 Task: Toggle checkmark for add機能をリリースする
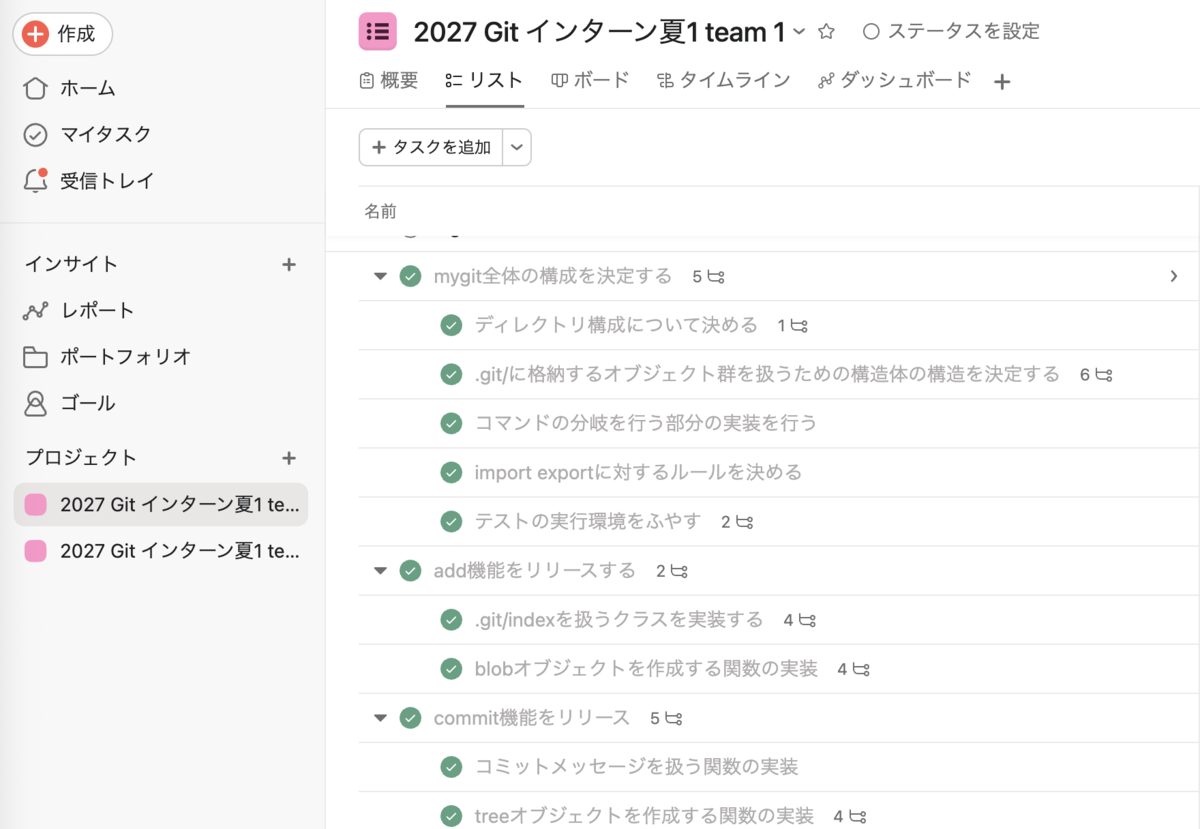click(410, 571)
